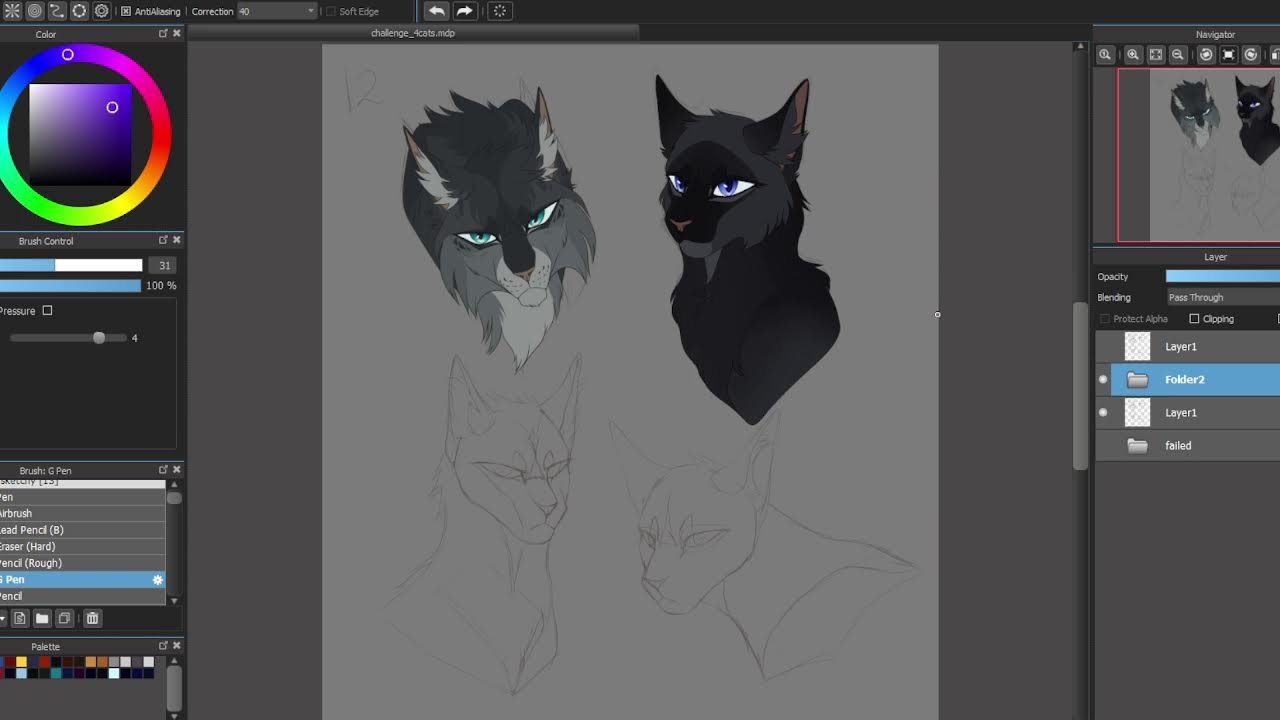
Task: Float the Brush panel
Action: tap(163, 470)
